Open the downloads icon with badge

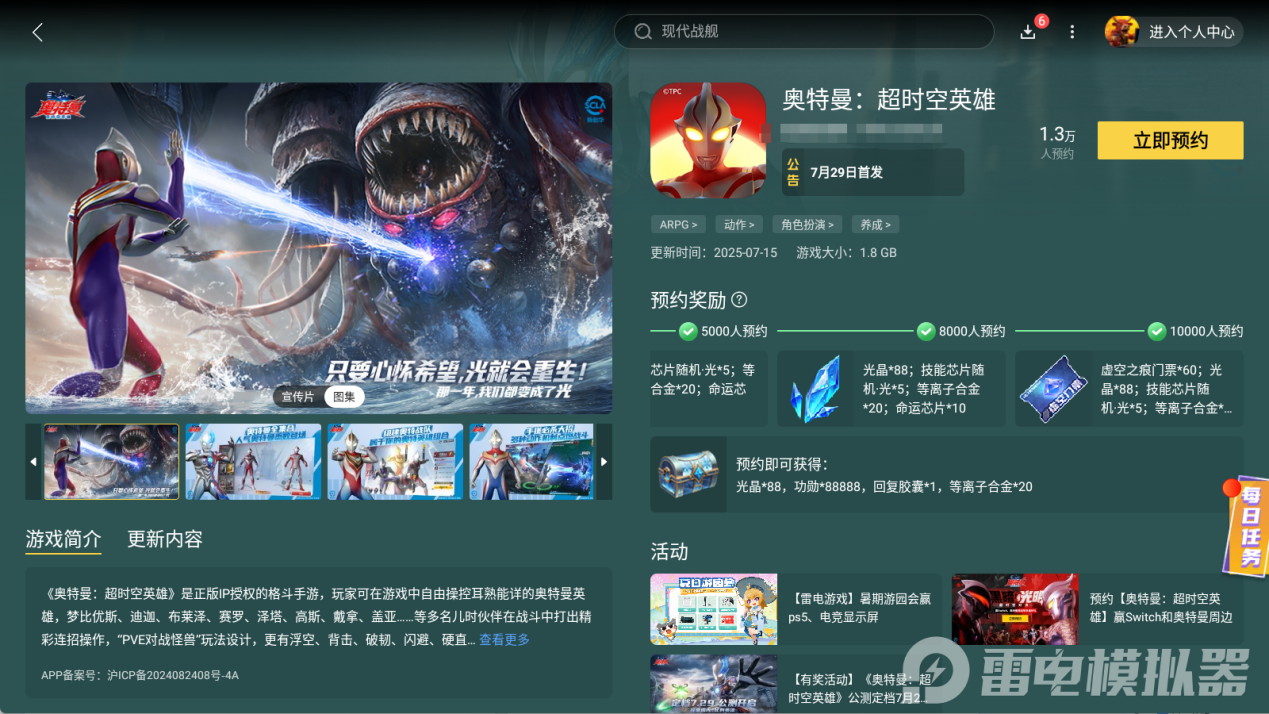(1029, 31)
